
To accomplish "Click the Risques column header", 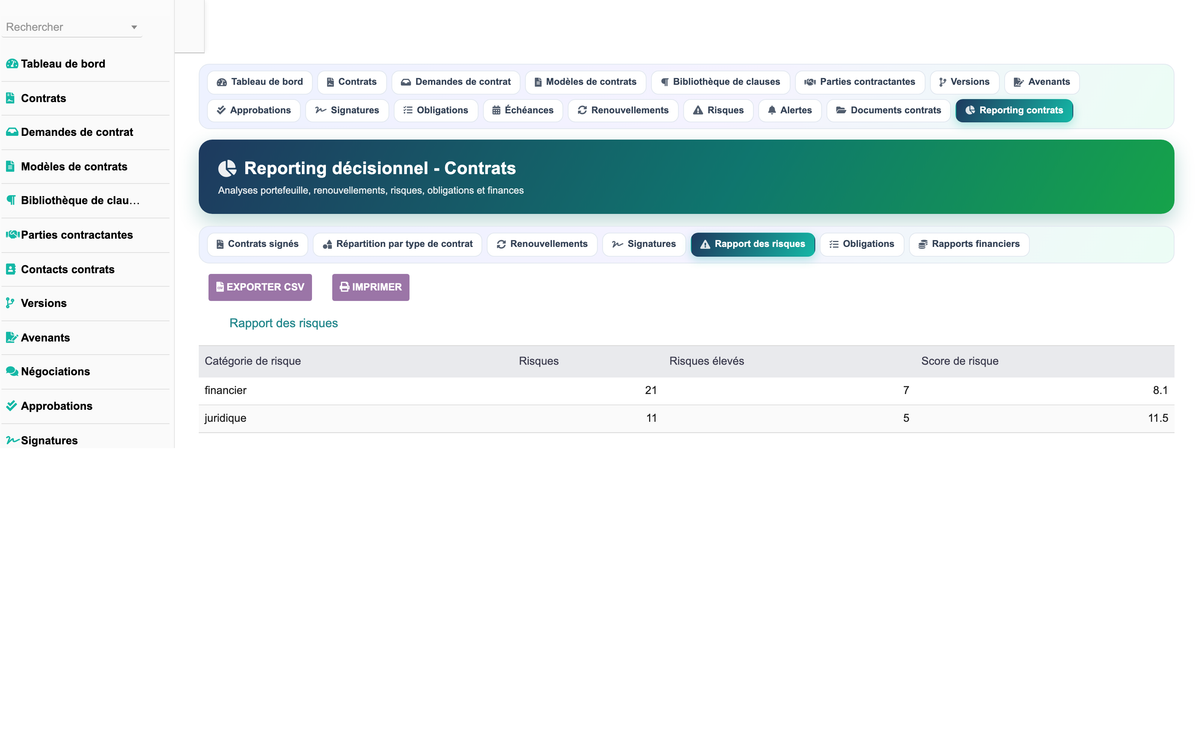I will click(539, 361).
